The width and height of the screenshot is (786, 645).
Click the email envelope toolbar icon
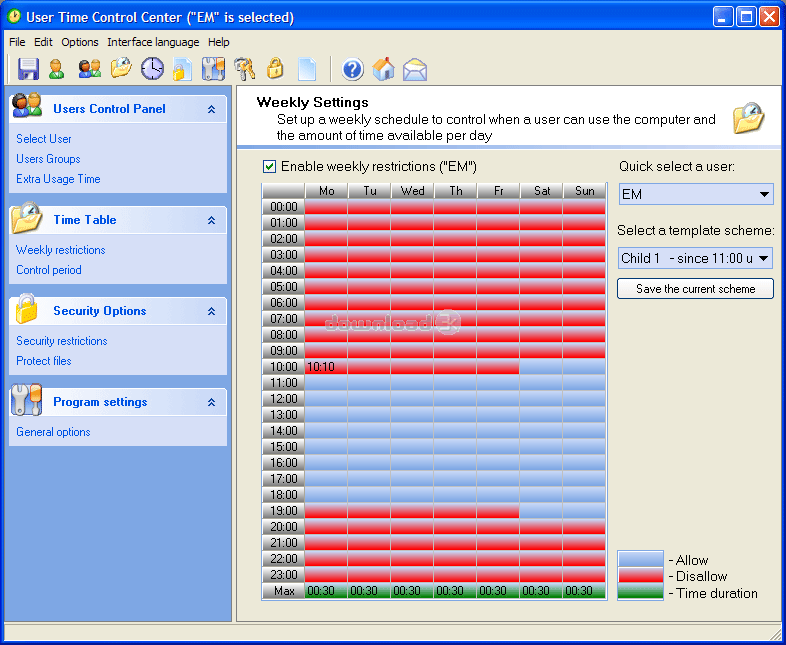[x=415, y=69]
